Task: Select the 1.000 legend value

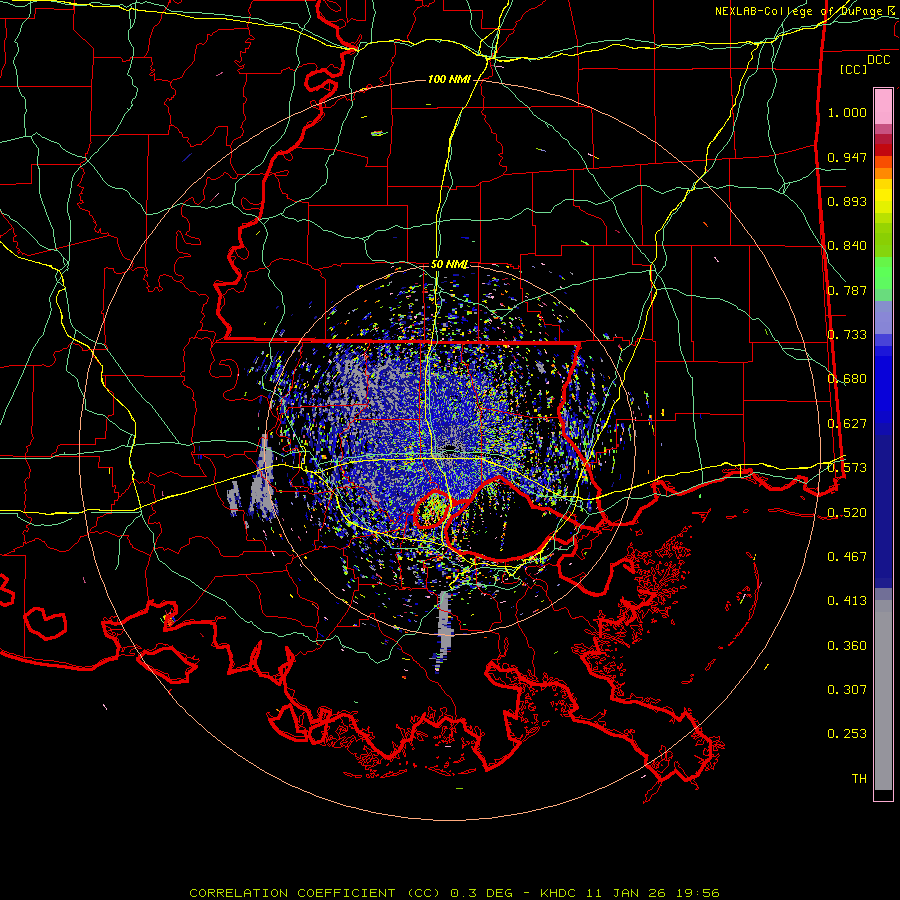Action: 847,112
